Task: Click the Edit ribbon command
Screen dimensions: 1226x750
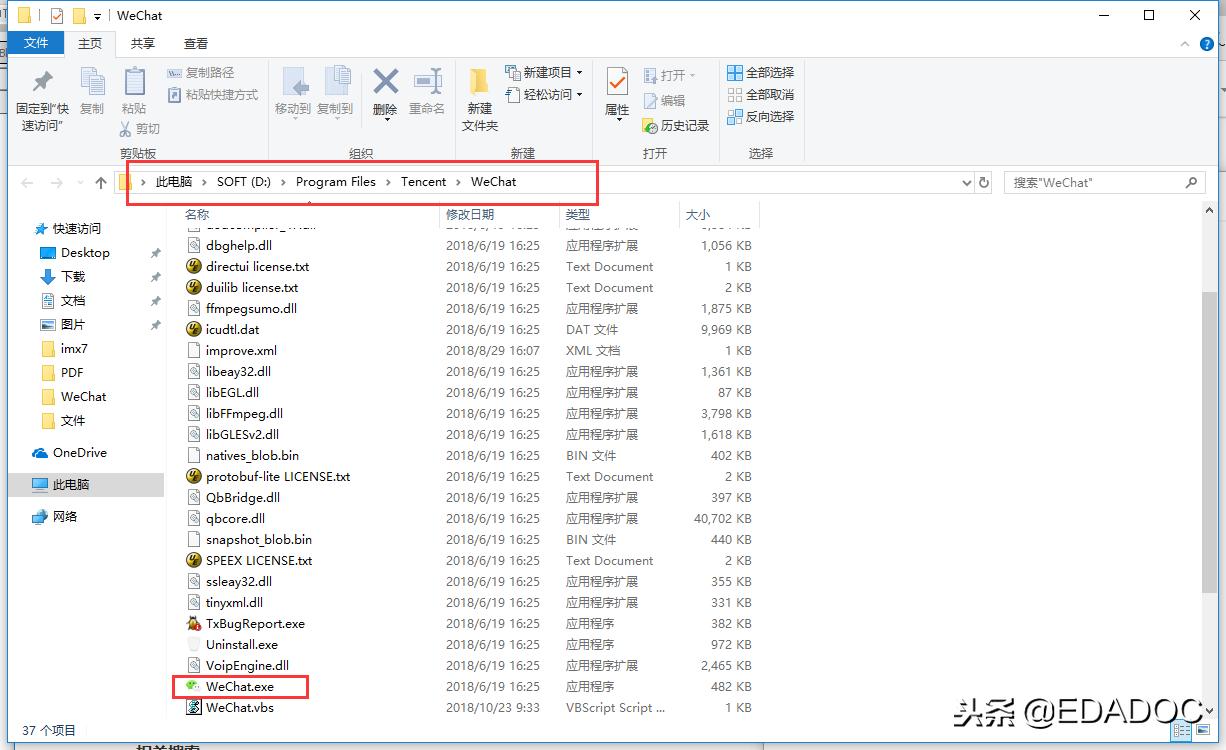Action: (x=664, y=100)
